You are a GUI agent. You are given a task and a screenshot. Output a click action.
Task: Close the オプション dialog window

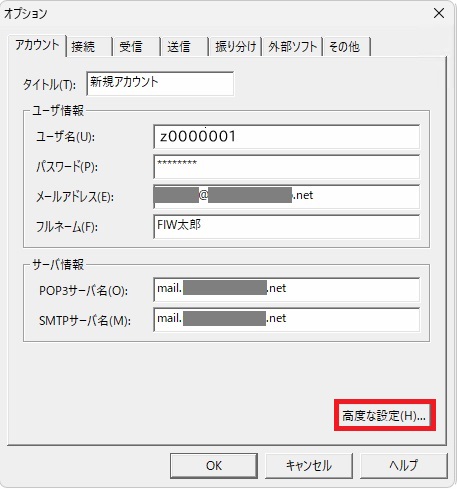(x=439, y=13)
